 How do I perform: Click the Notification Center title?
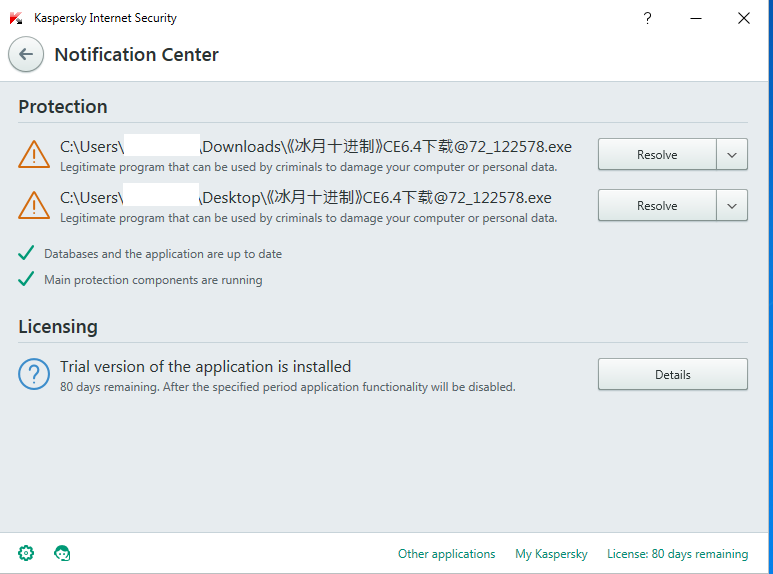pyautogui.click(x=137, y=54)
